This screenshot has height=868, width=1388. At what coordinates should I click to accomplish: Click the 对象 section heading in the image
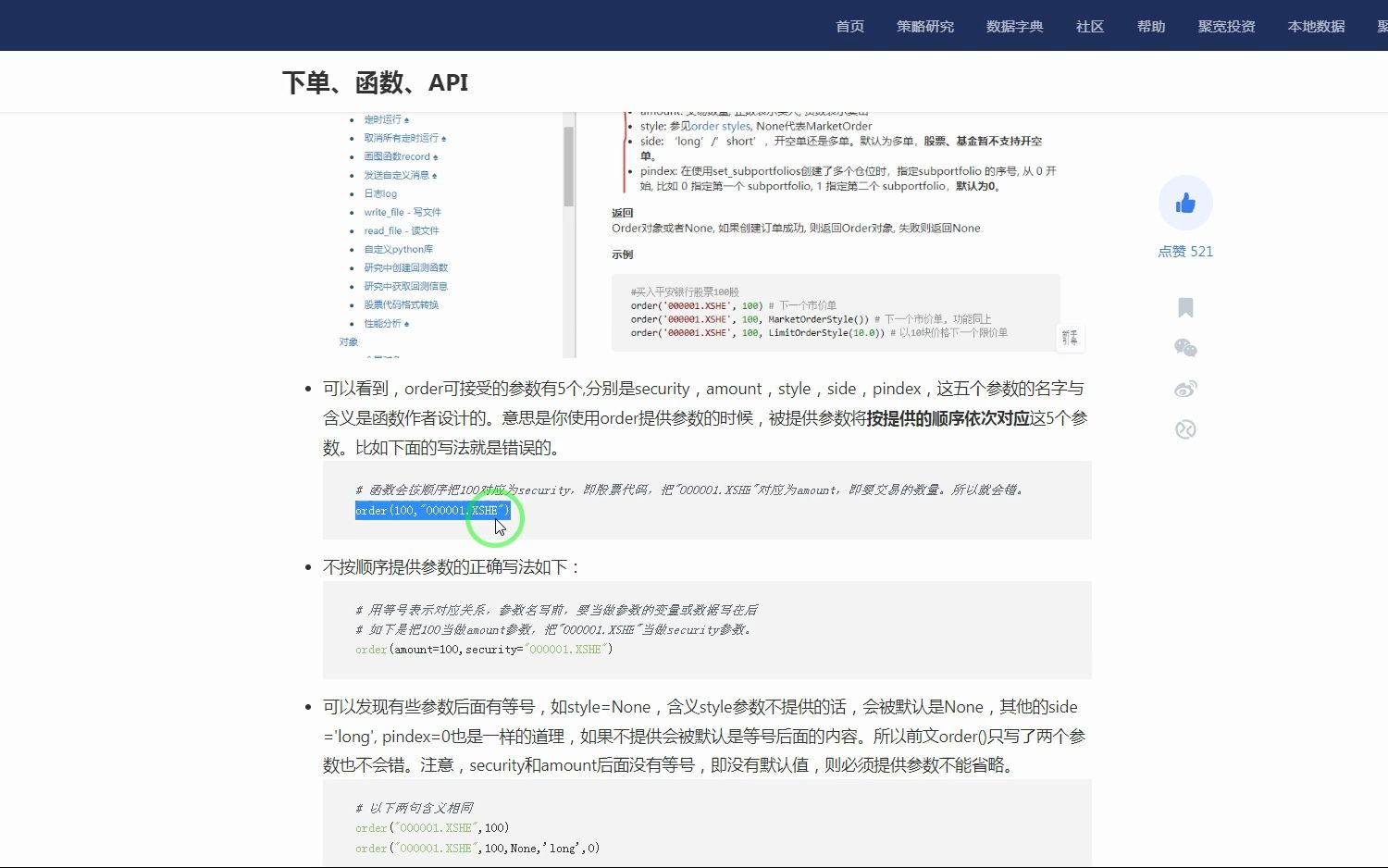(349, 341)
